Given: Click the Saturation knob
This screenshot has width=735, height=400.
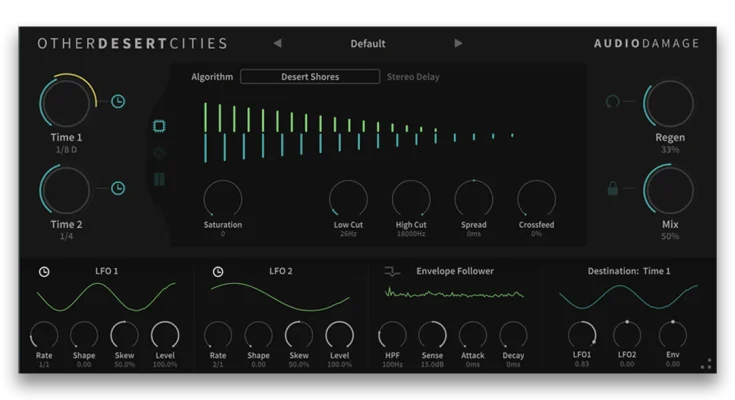Looking at the screenshot, I should pyautogui.click(x=223, y=199).
